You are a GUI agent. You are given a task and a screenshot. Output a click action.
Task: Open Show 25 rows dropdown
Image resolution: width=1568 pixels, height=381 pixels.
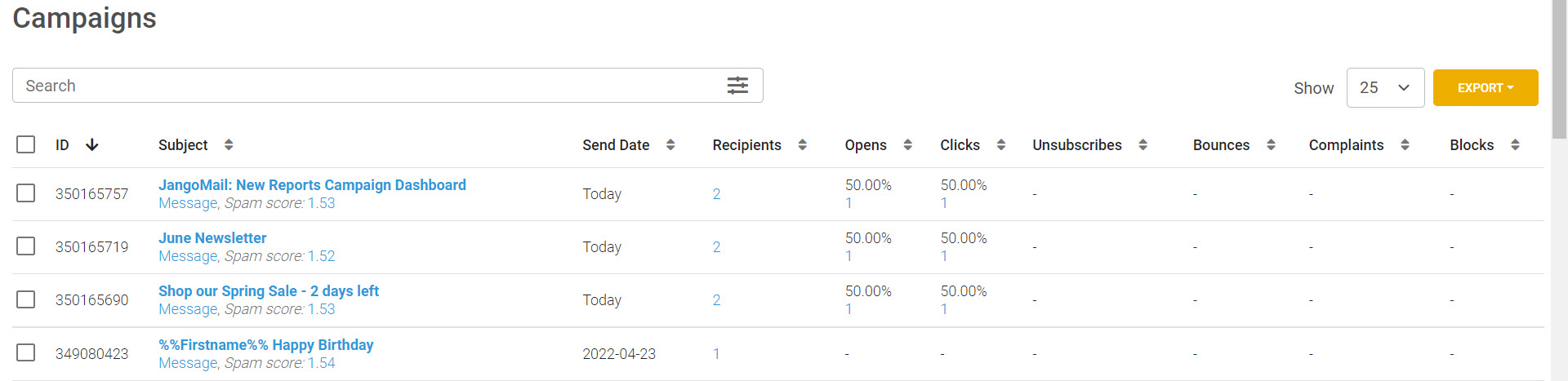click(1385, 87)
